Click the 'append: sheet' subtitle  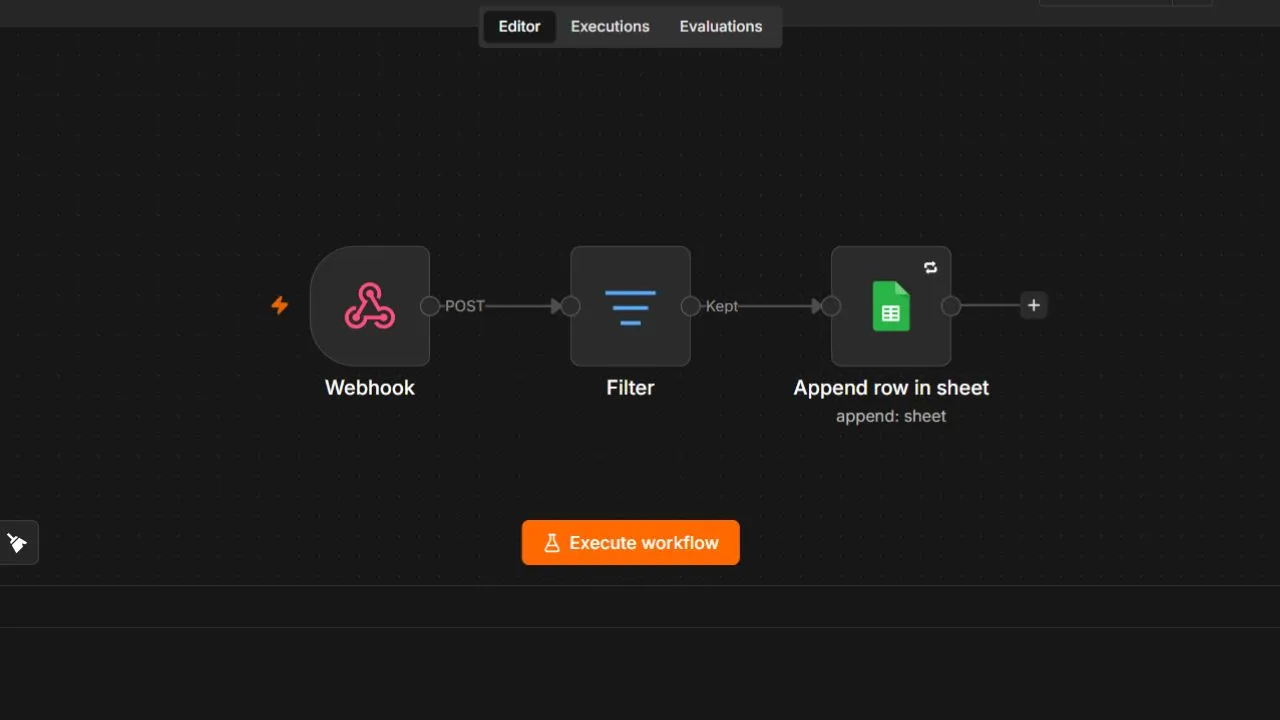pos(891,416)
